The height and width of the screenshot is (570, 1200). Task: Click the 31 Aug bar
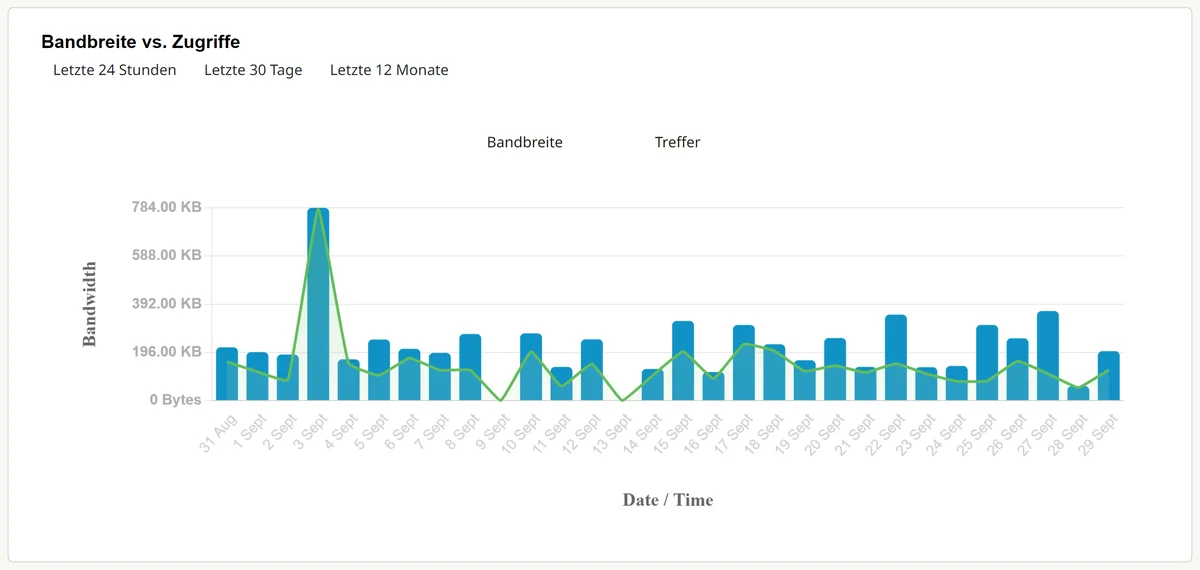point(227,374)
